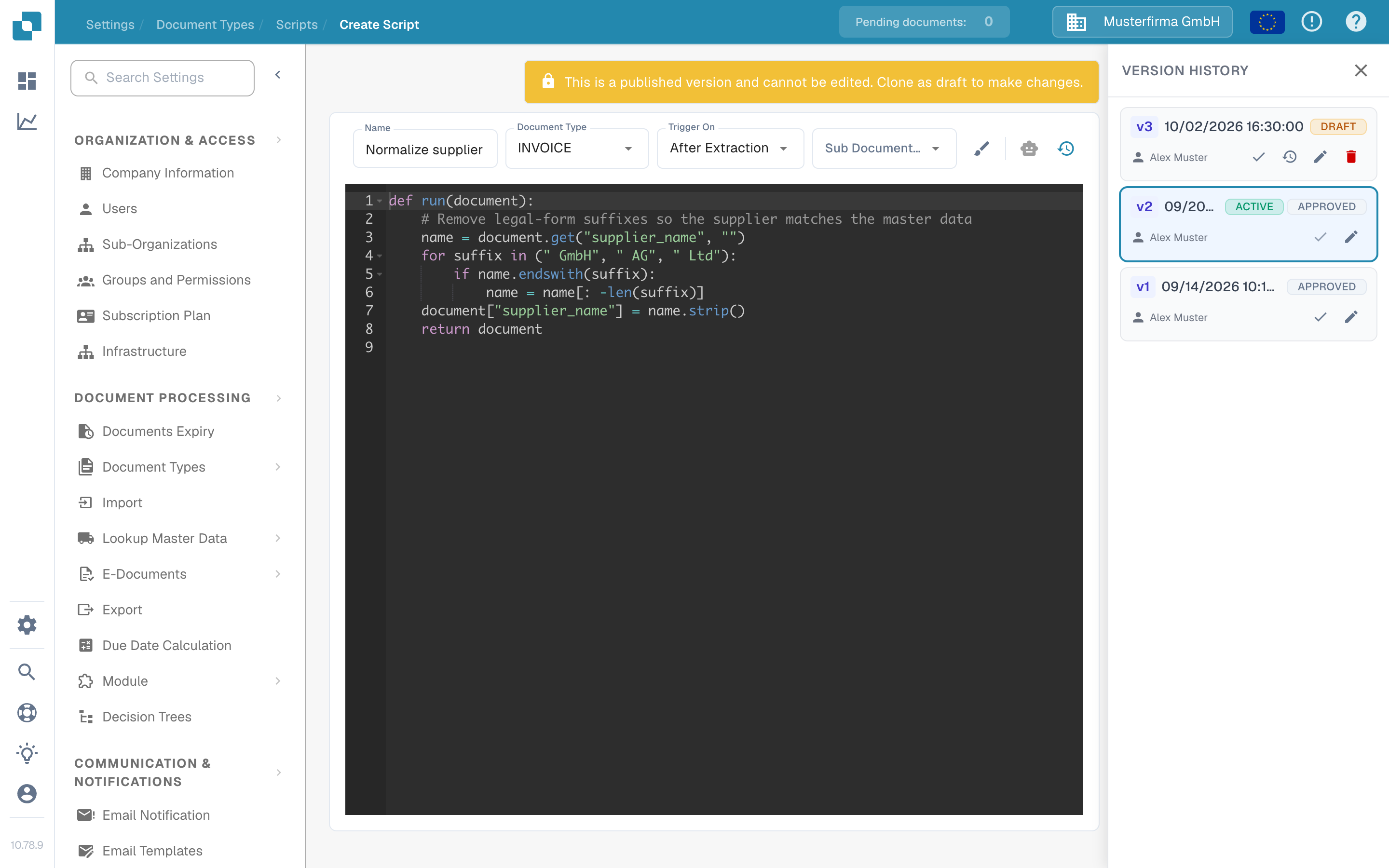
Task: Close the Version History panel
Action: [x=1361, y=70]
